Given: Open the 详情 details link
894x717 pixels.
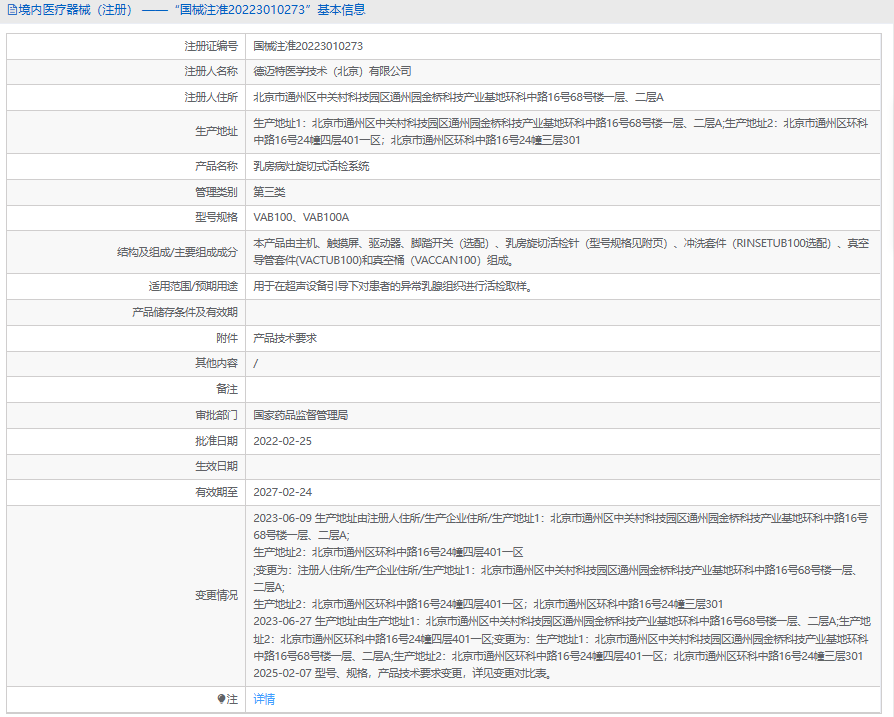Looking at the screenshot, I should 264,699.
